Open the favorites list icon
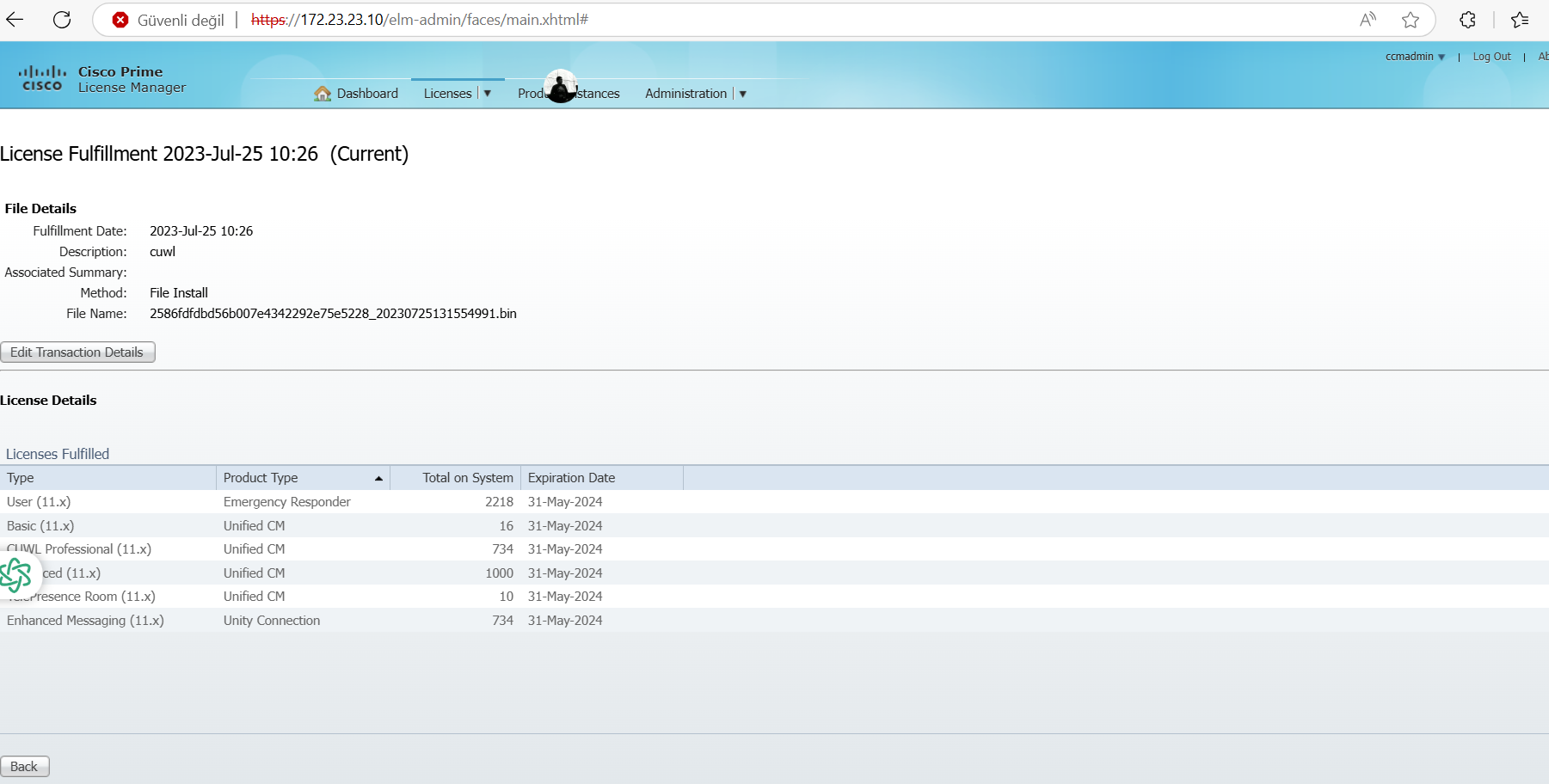1549x784 pixels. click(1520, 20)
